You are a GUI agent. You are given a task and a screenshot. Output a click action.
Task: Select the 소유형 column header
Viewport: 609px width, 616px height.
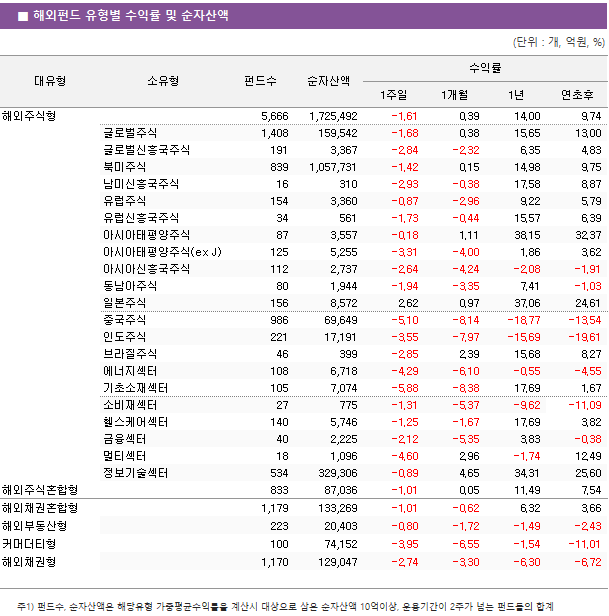tap(163, 81)
